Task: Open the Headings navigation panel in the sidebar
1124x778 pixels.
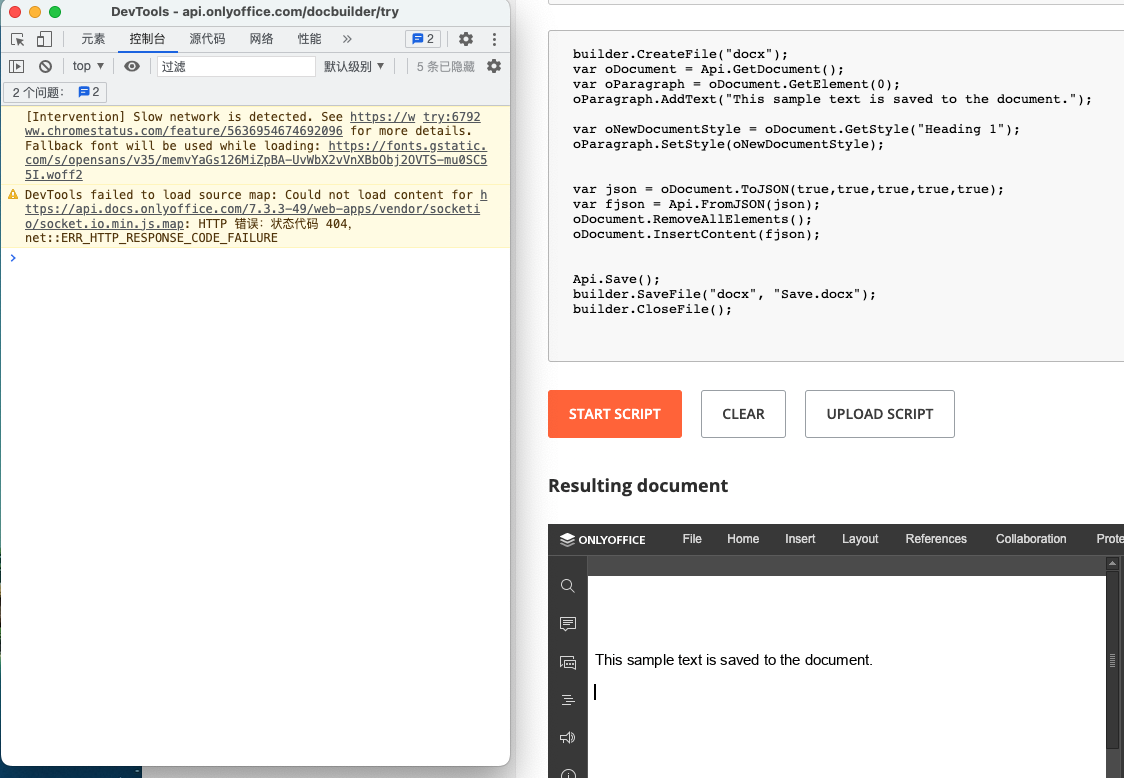Action: pos(568,700)
